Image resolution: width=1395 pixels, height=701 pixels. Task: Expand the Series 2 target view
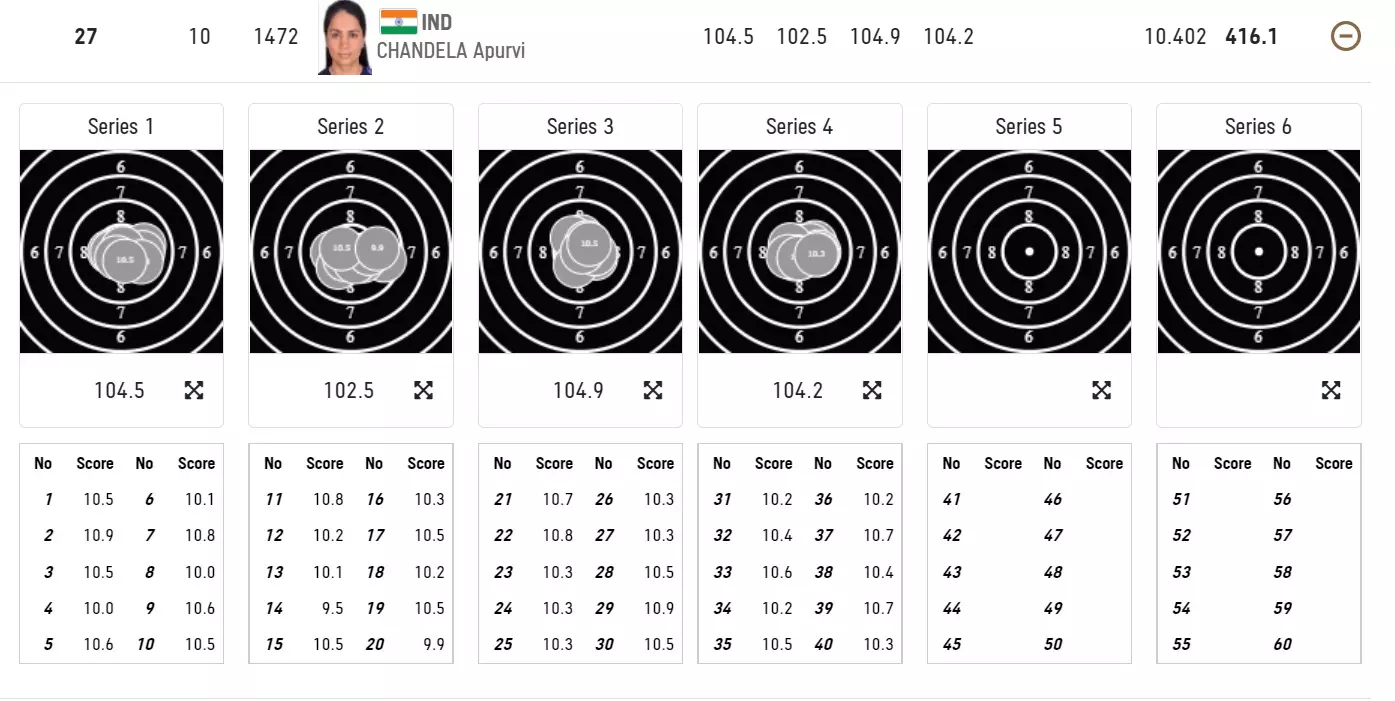tap(423, 390)
